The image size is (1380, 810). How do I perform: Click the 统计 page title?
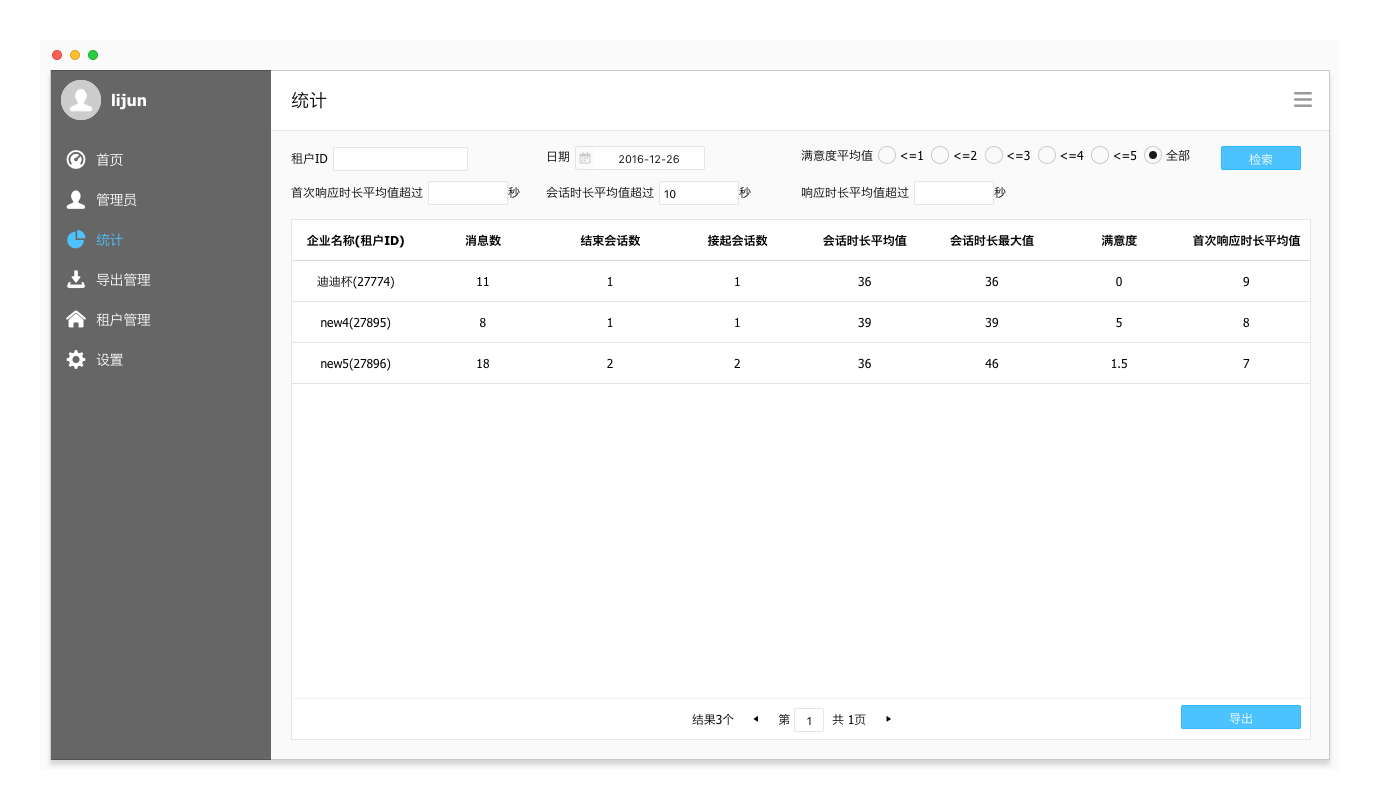pos(309,100)
